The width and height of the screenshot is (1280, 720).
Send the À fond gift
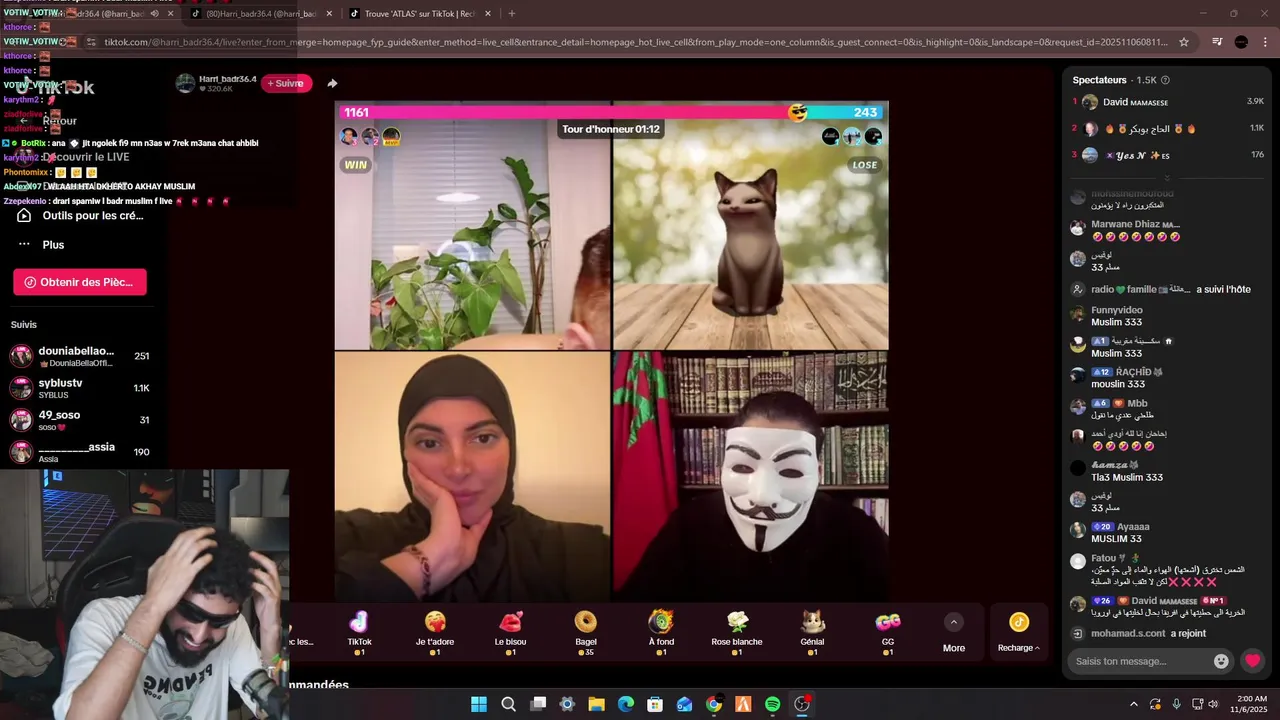tap(661, 632)
